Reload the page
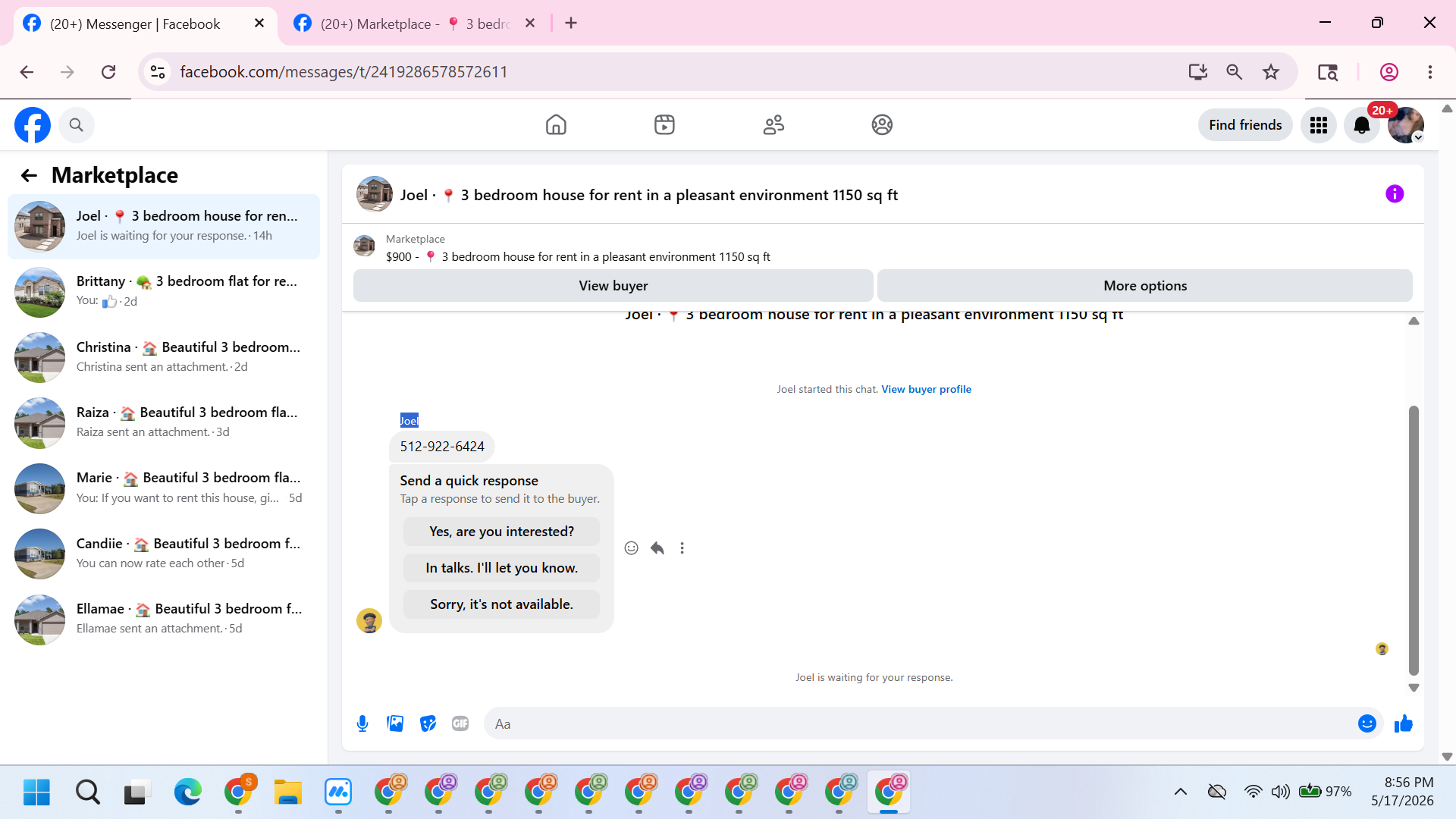 coord(108,72)
